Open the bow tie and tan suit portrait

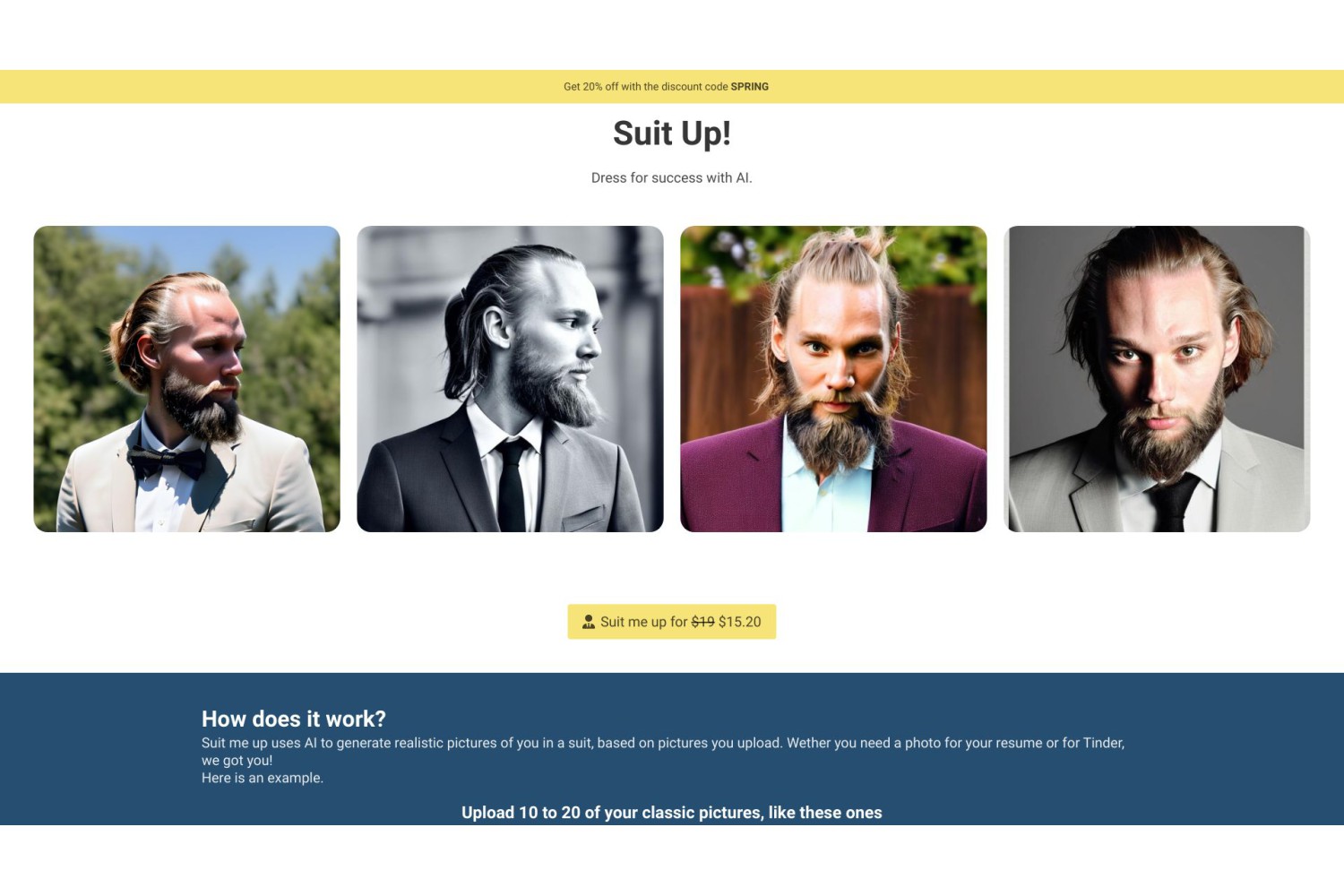187,379
